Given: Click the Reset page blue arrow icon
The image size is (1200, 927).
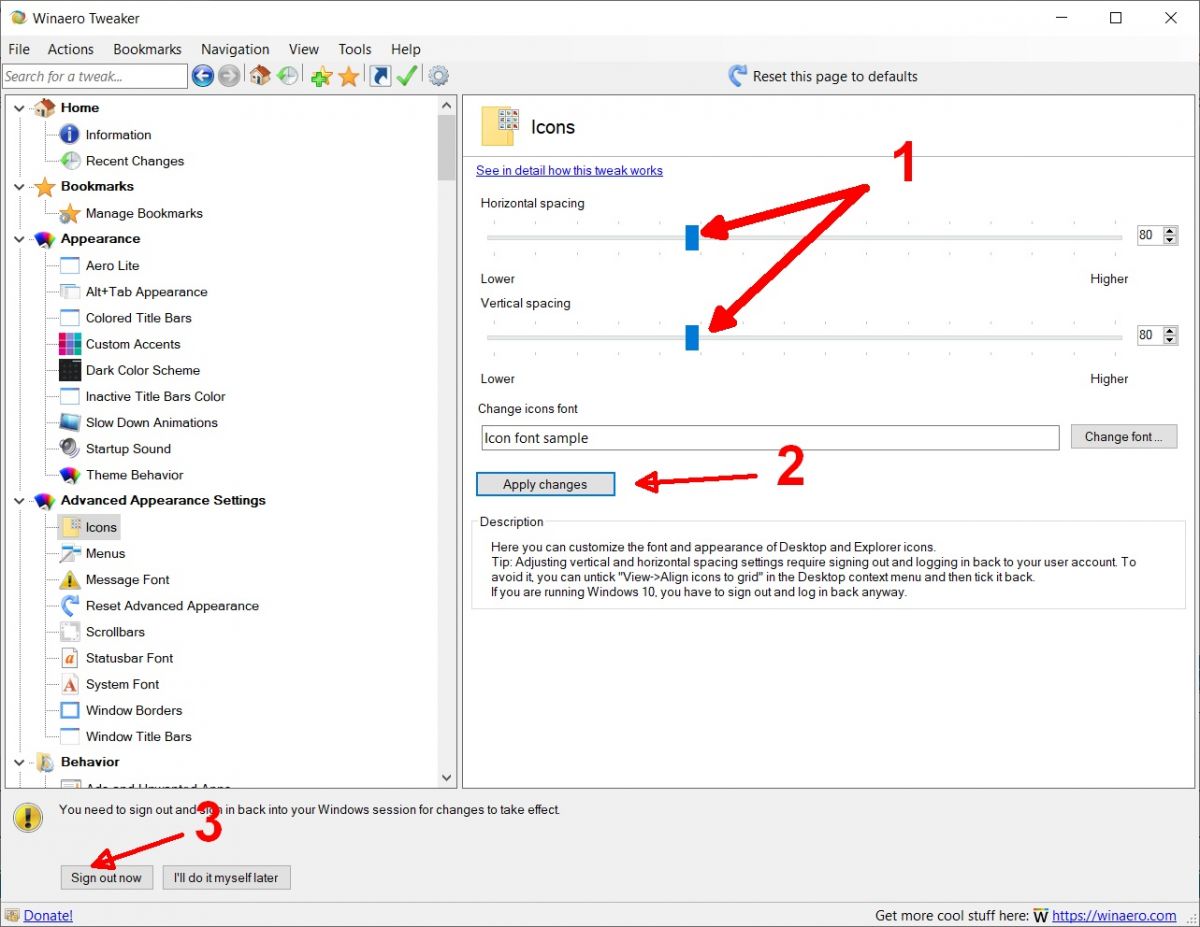Looking at the screenshot, I should click(x=738, y=76).
